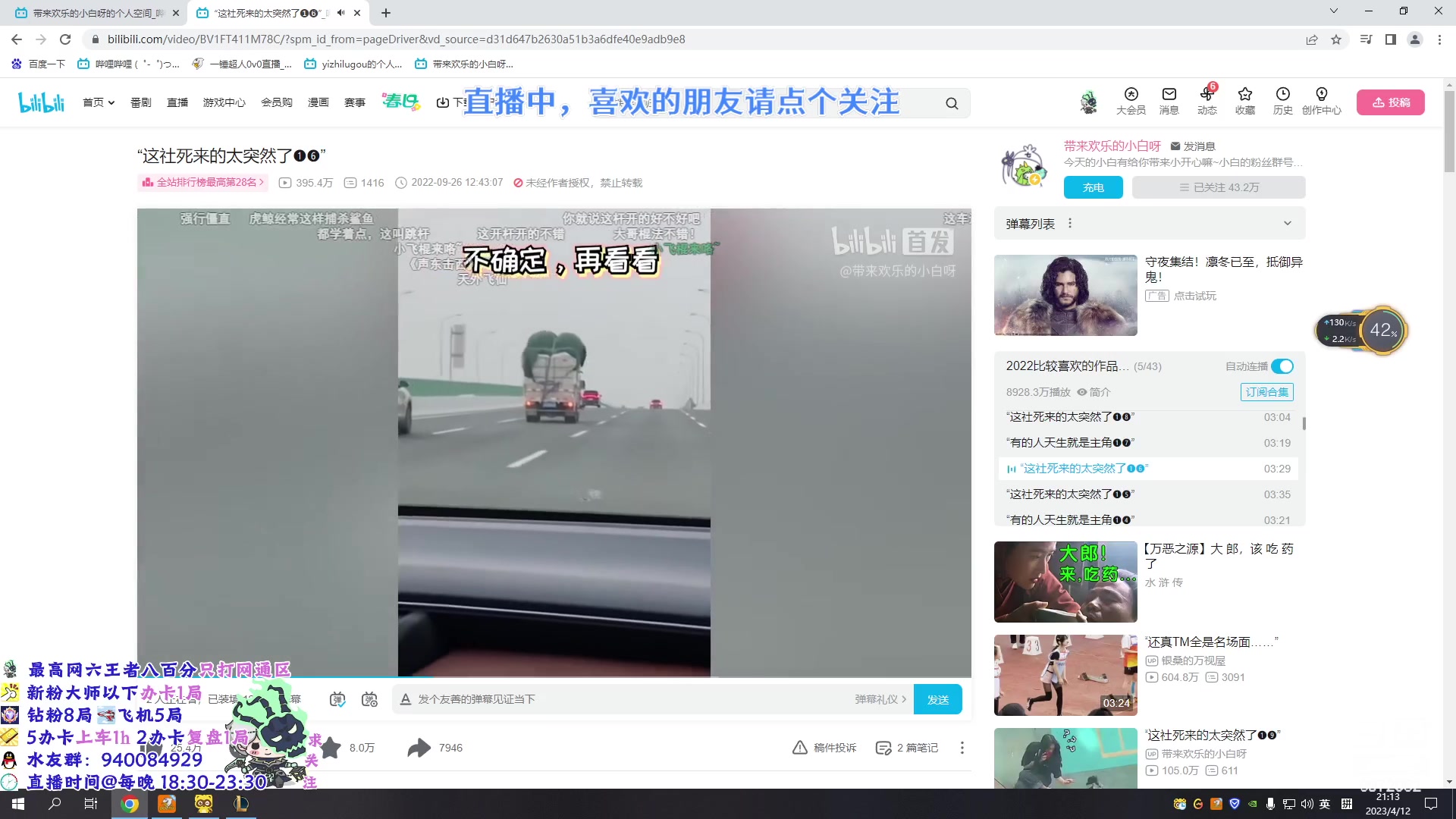Select playlist item 有的人天生就是主角❶❼
The height and width of the screenshot is (819, 1456).
tap(1148, 443)
